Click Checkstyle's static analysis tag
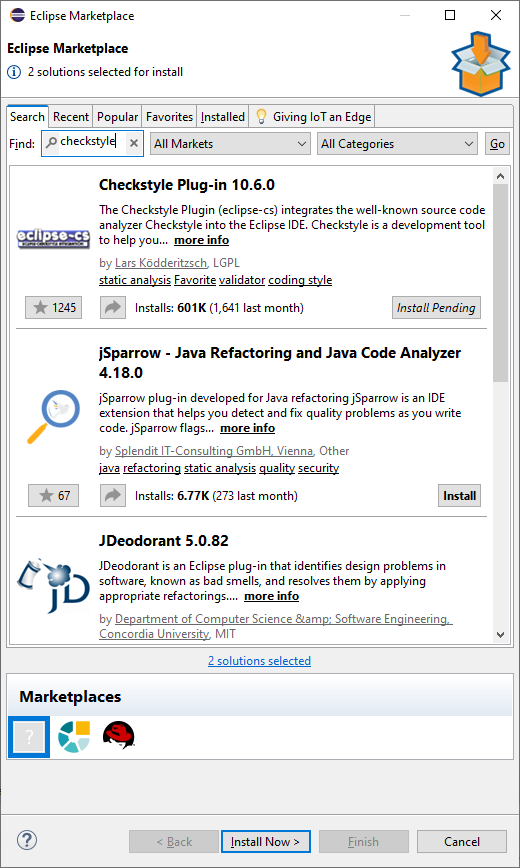 point(135,280)
